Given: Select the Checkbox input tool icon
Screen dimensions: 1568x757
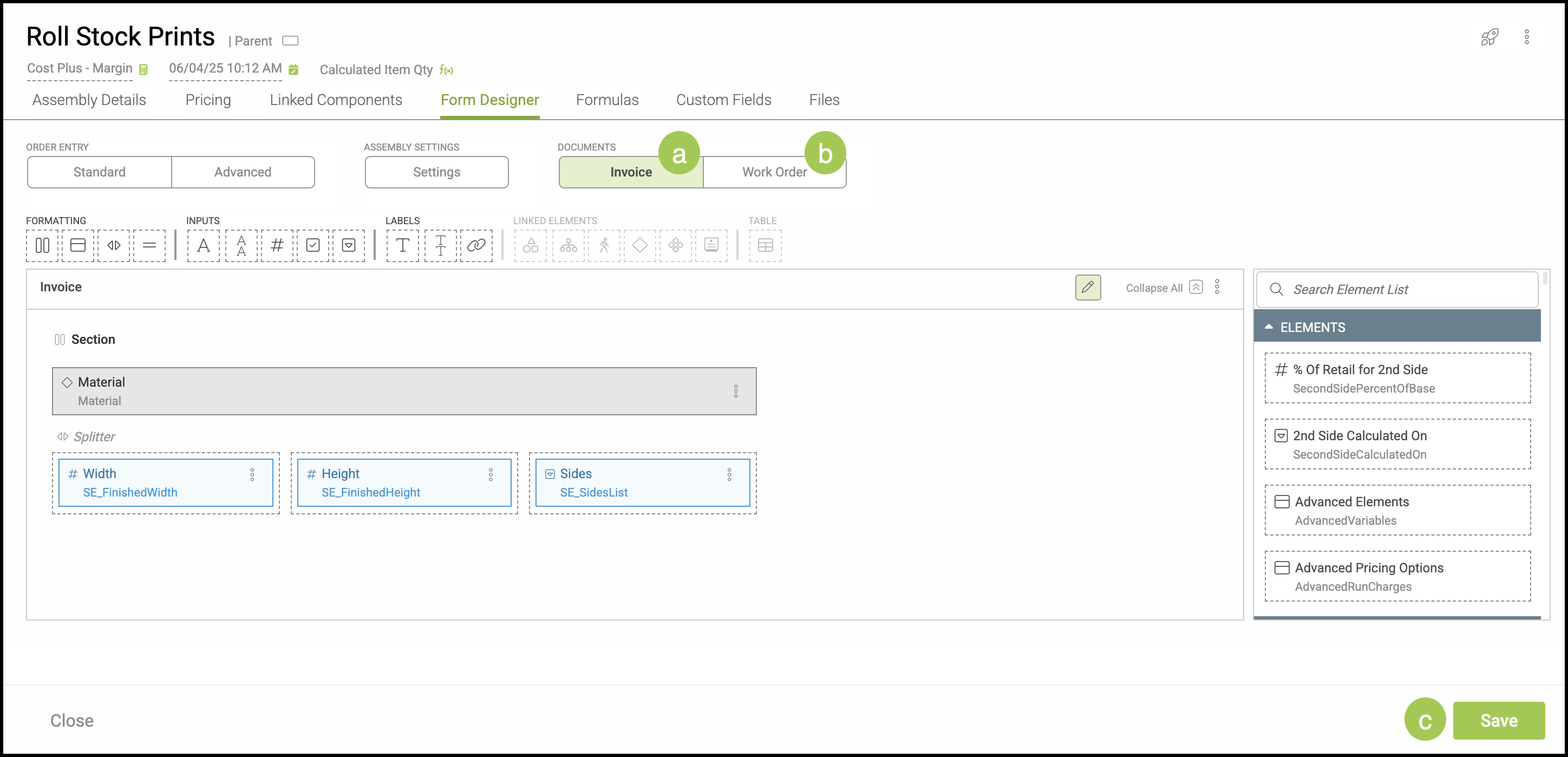Looking at the screenshot, I should point(313,245).
